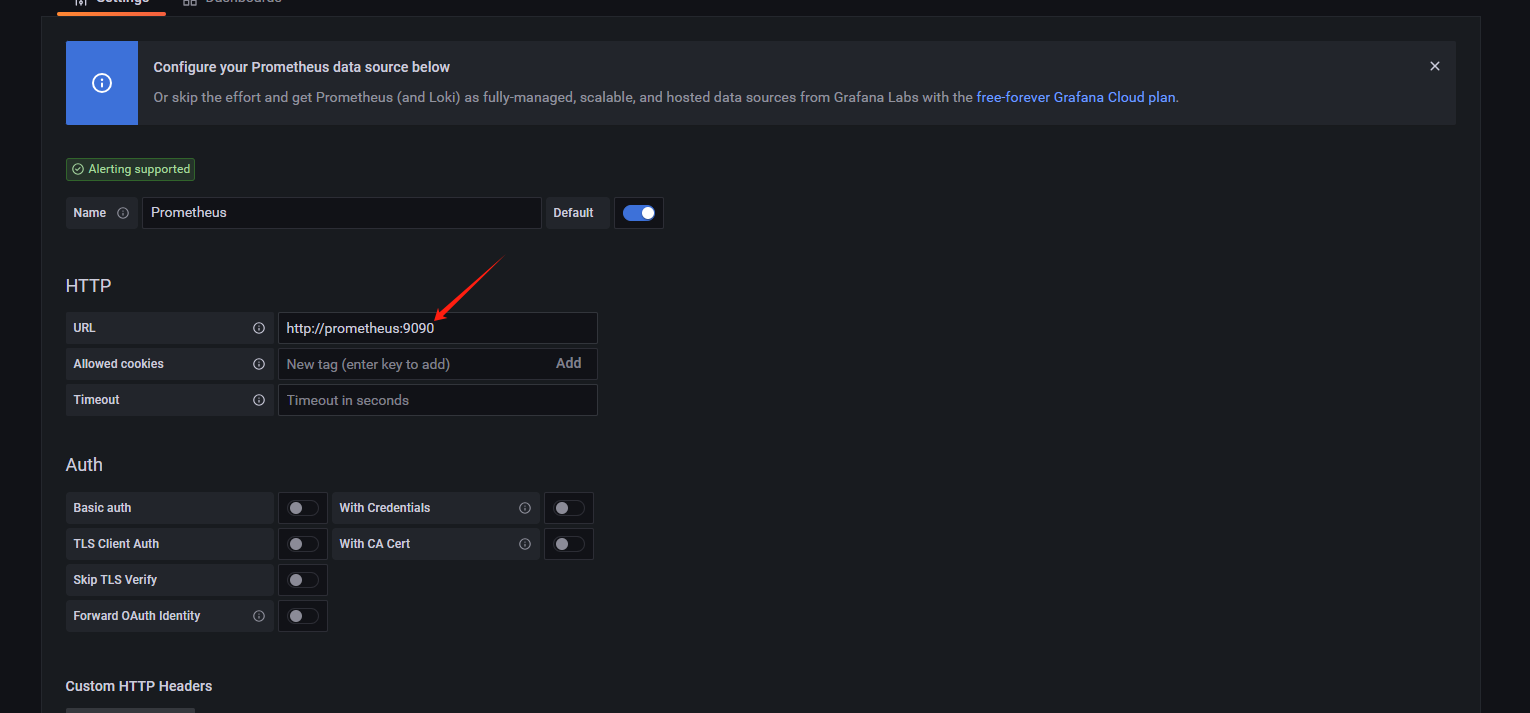
Task: Focus the Timeout in seconds field
Action: (437, 400)
